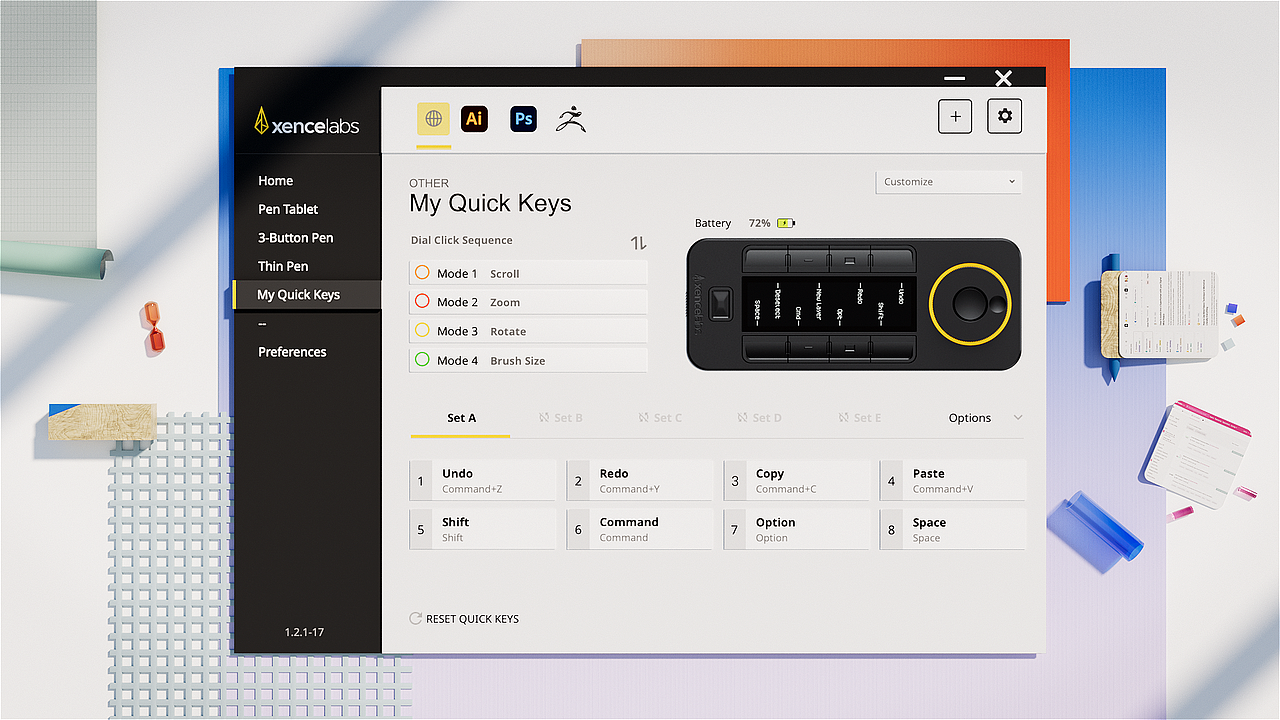Click the My Quick Keys heading
This screenshot has width=1280, height=720.
coord(490,204)
